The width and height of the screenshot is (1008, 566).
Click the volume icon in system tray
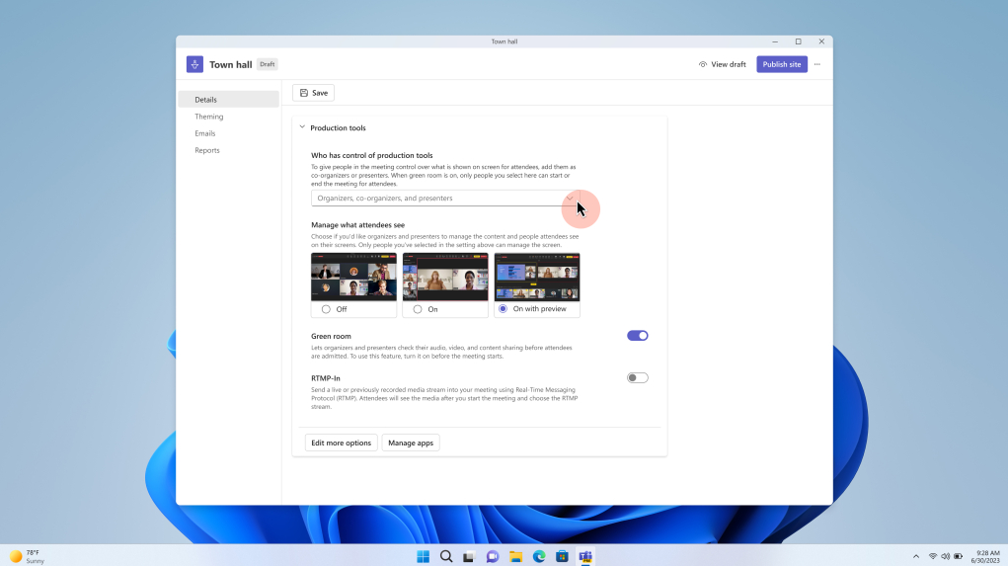[945, 556]
